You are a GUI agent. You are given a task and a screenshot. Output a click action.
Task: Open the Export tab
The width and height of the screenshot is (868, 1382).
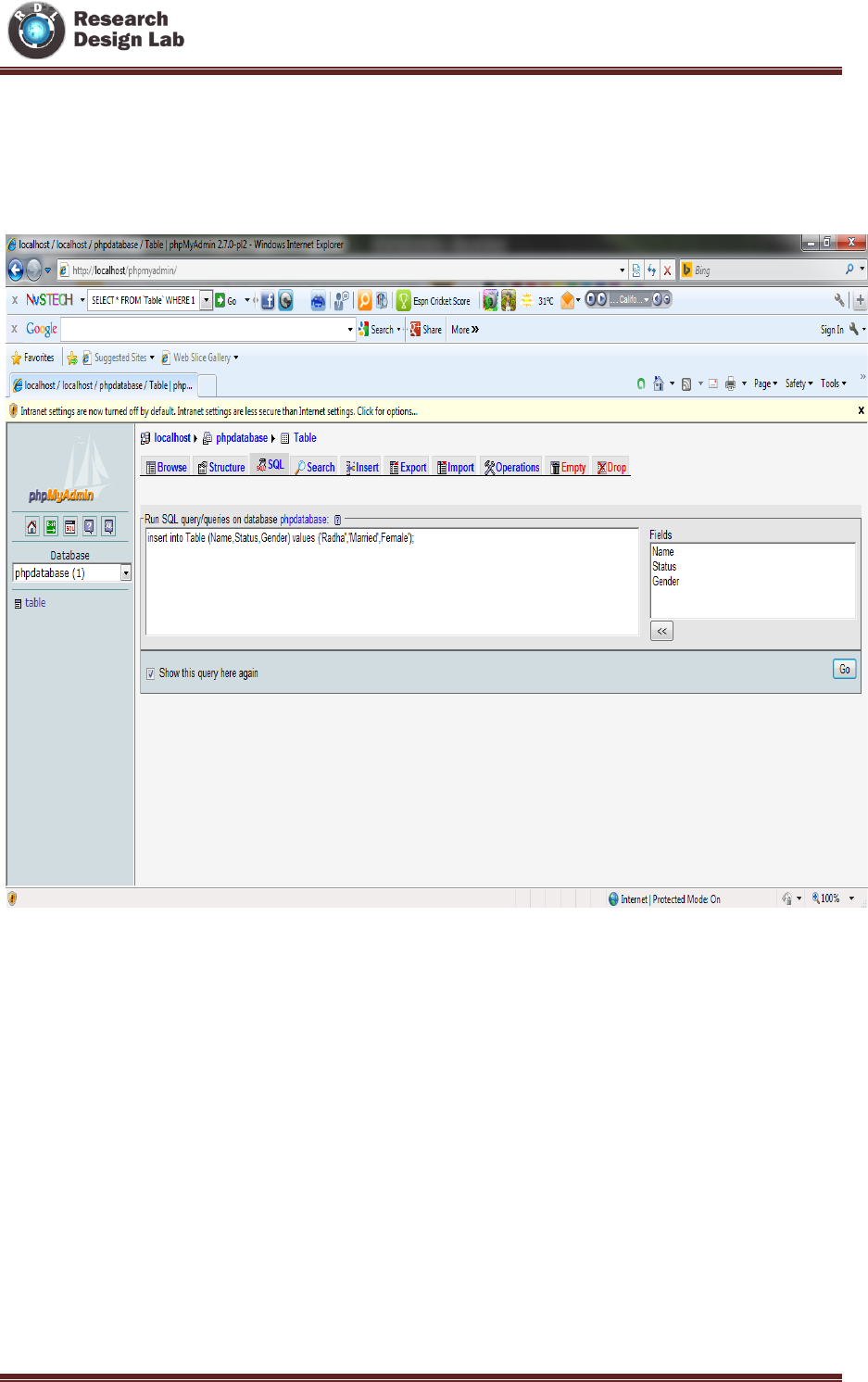[408, 467]
